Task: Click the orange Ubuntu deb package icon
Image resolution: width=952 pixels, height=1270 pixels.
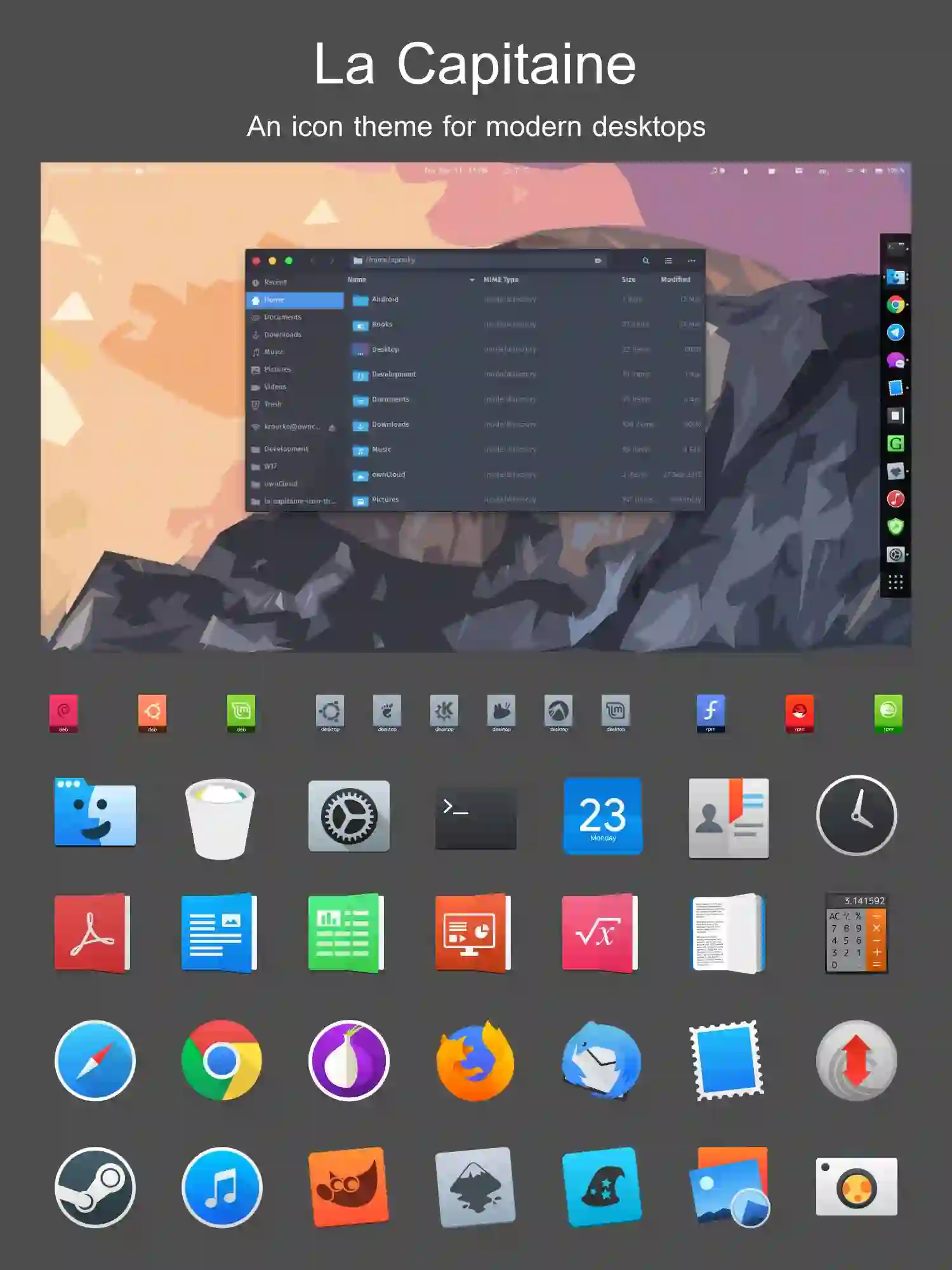Action: pyautogui.click(x=152, y=713)
